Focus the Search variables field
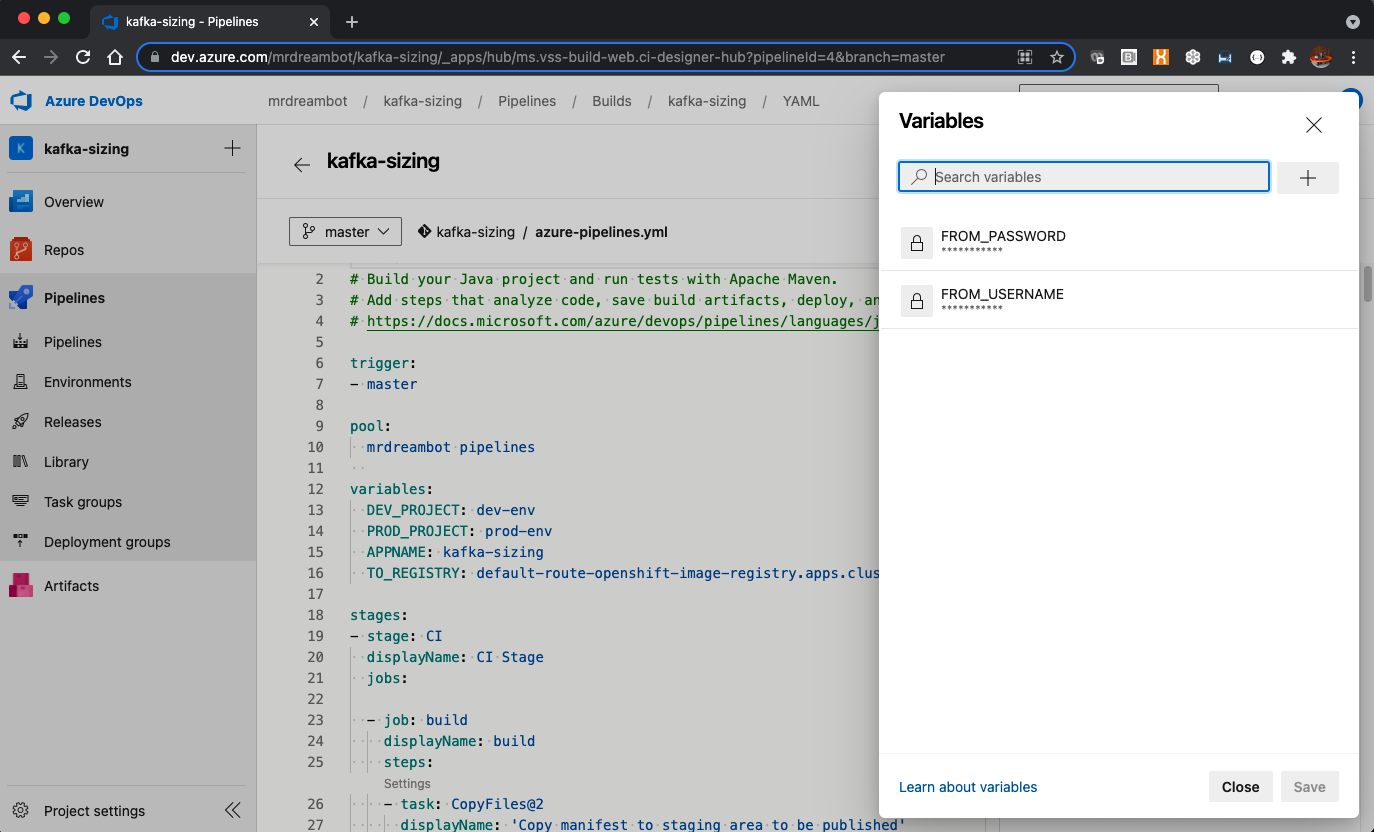Screen dimensions: 1374x832 click(x=1084, y=177)
